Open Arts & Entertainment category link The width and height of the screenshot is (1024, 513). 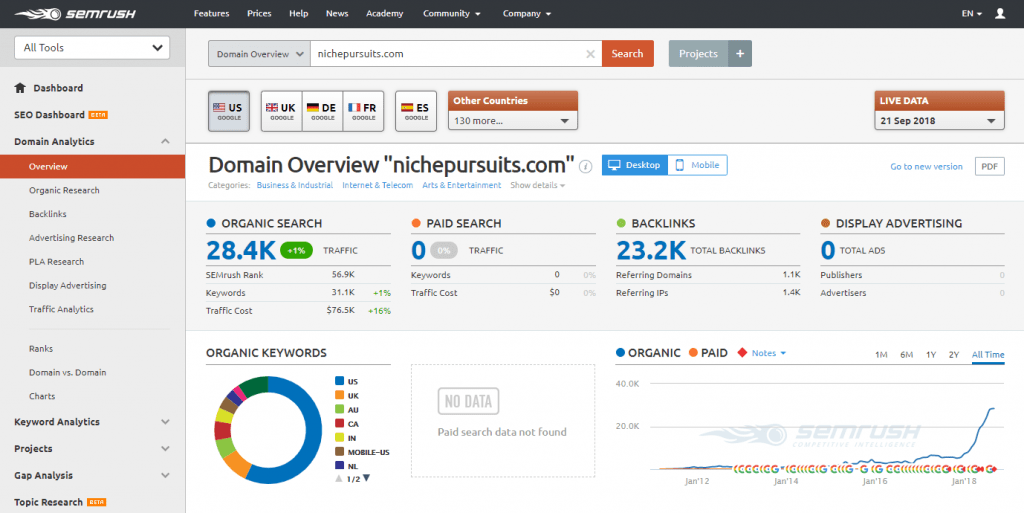point(462,185)
